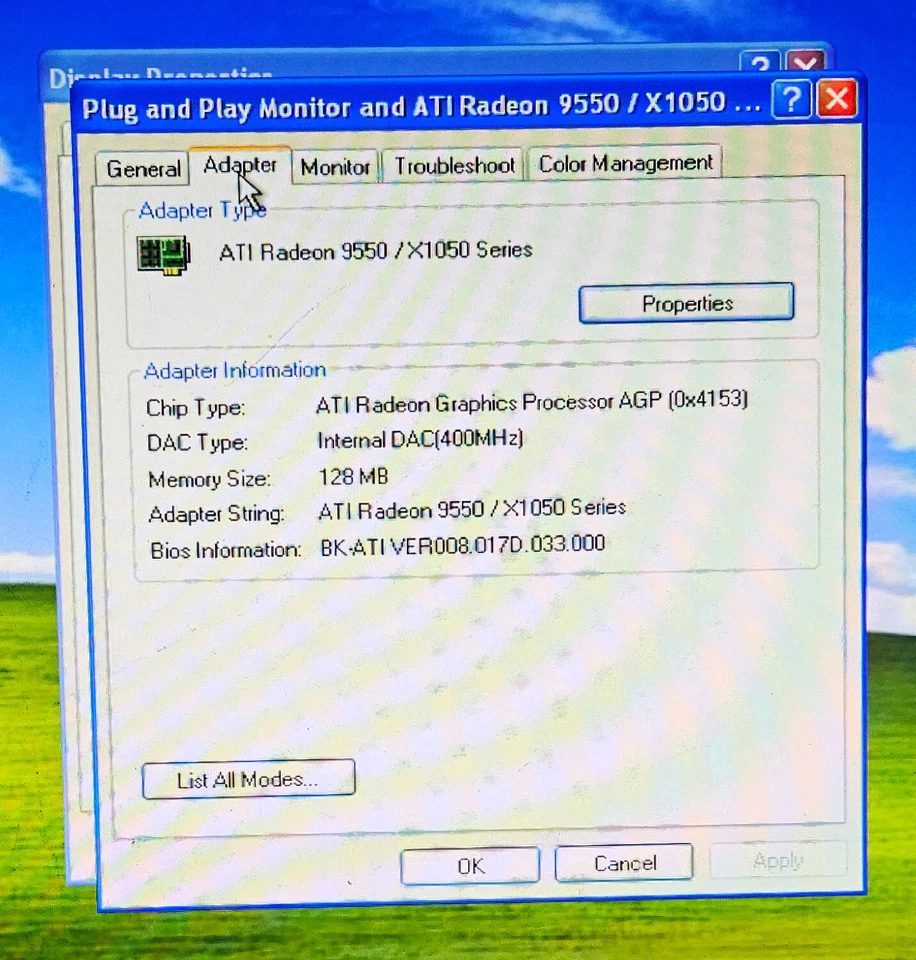Click the Apply button
916x960 pixels.
(778, 860)
